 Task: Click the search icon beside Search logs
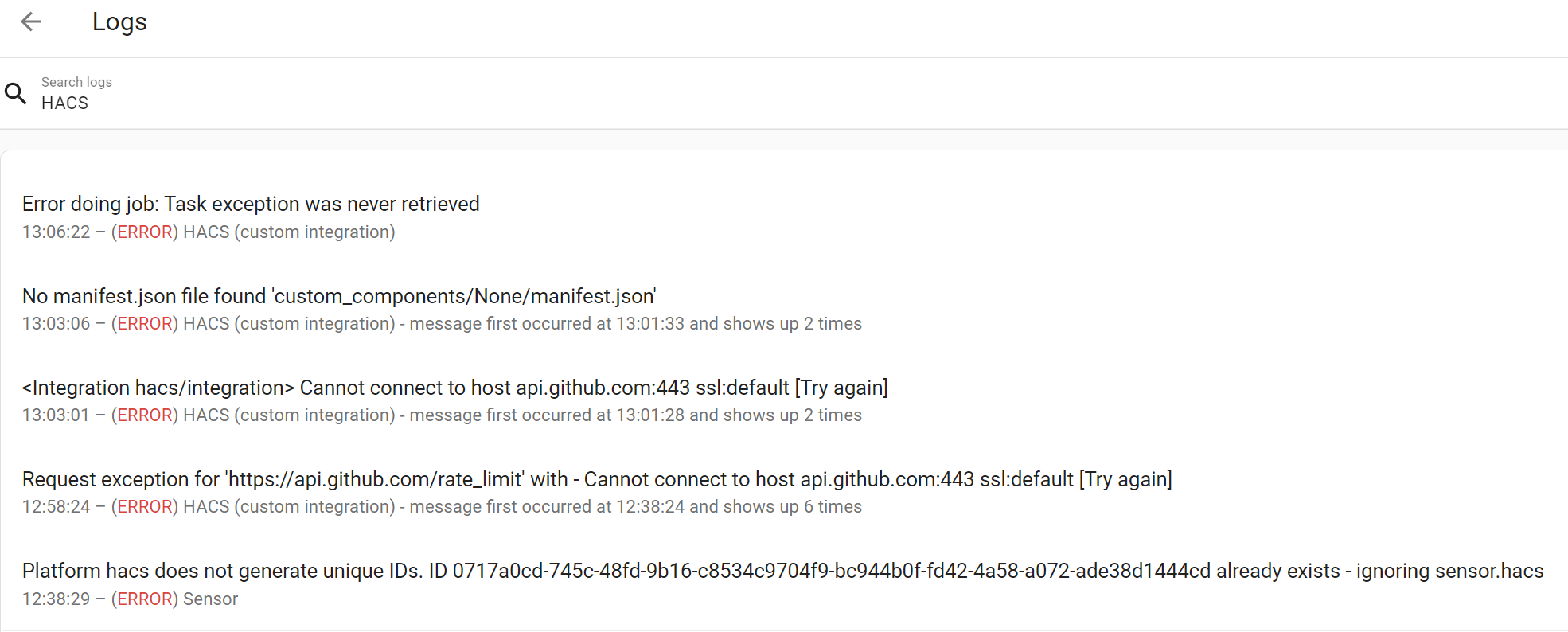point(16,93)
